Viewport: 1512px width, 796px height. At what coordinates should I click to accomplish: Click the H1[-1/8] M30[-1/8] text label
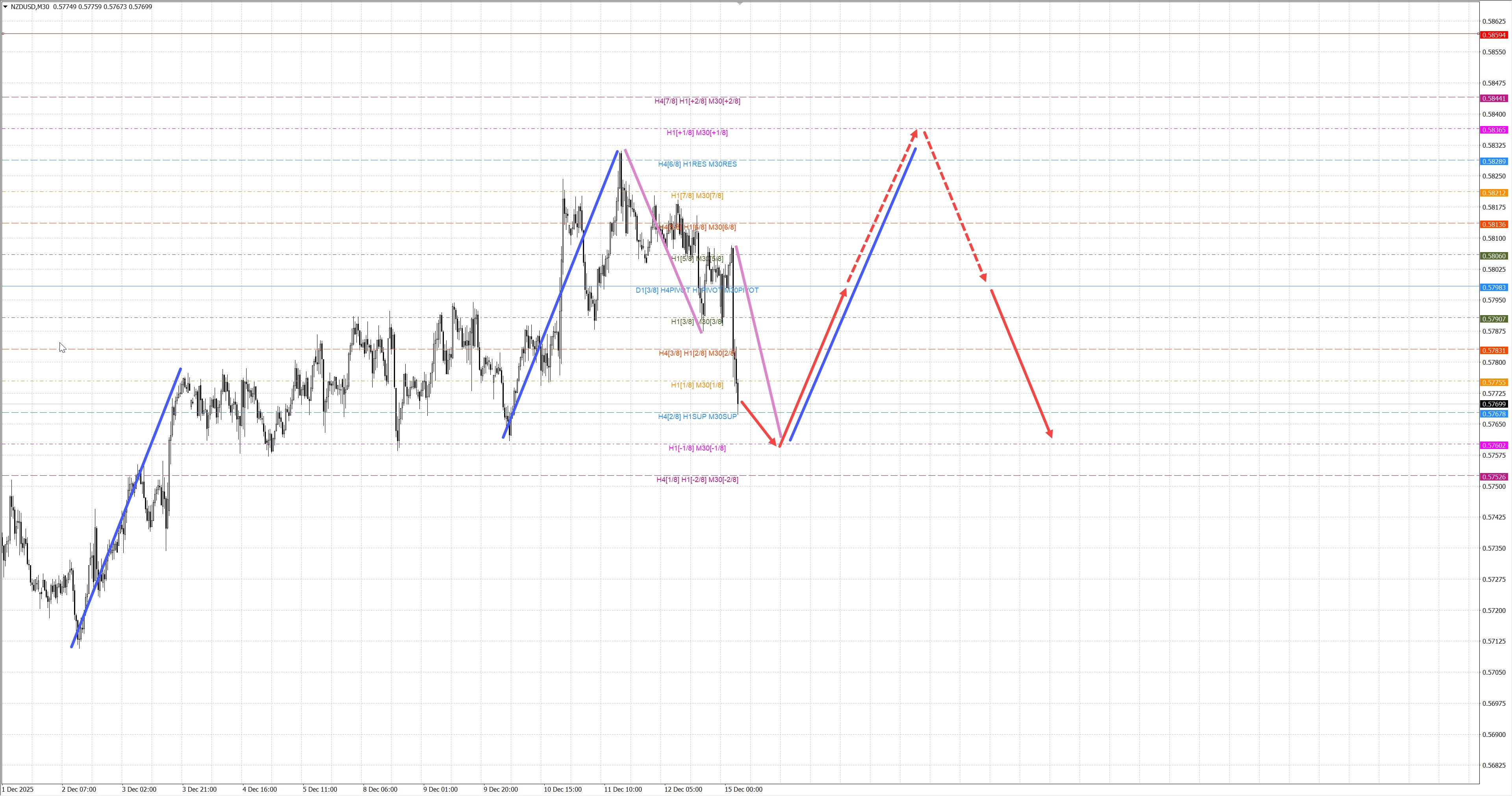pos(697,449)
